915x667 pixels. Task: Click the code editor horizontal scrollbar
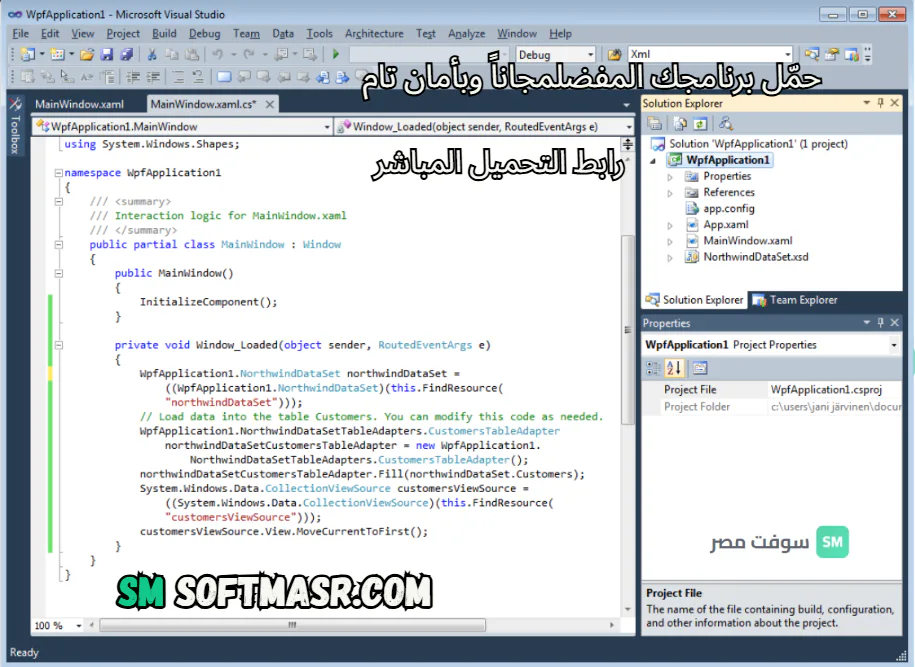coord(292,625)
